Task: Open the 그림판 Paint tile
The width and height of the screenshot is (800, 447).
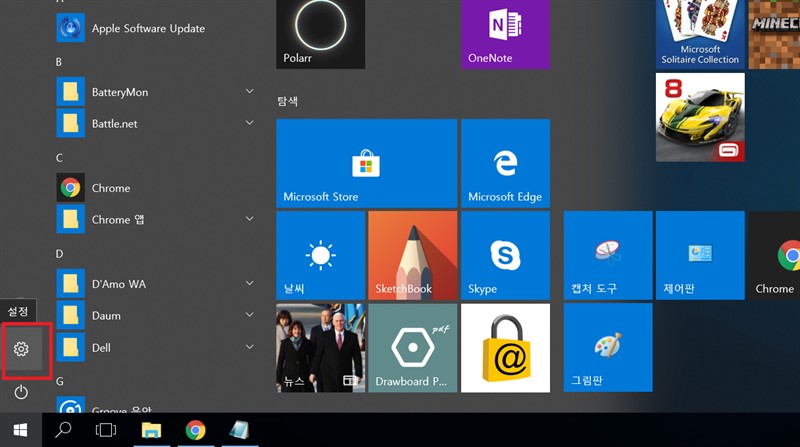Action: click(608, 348)
